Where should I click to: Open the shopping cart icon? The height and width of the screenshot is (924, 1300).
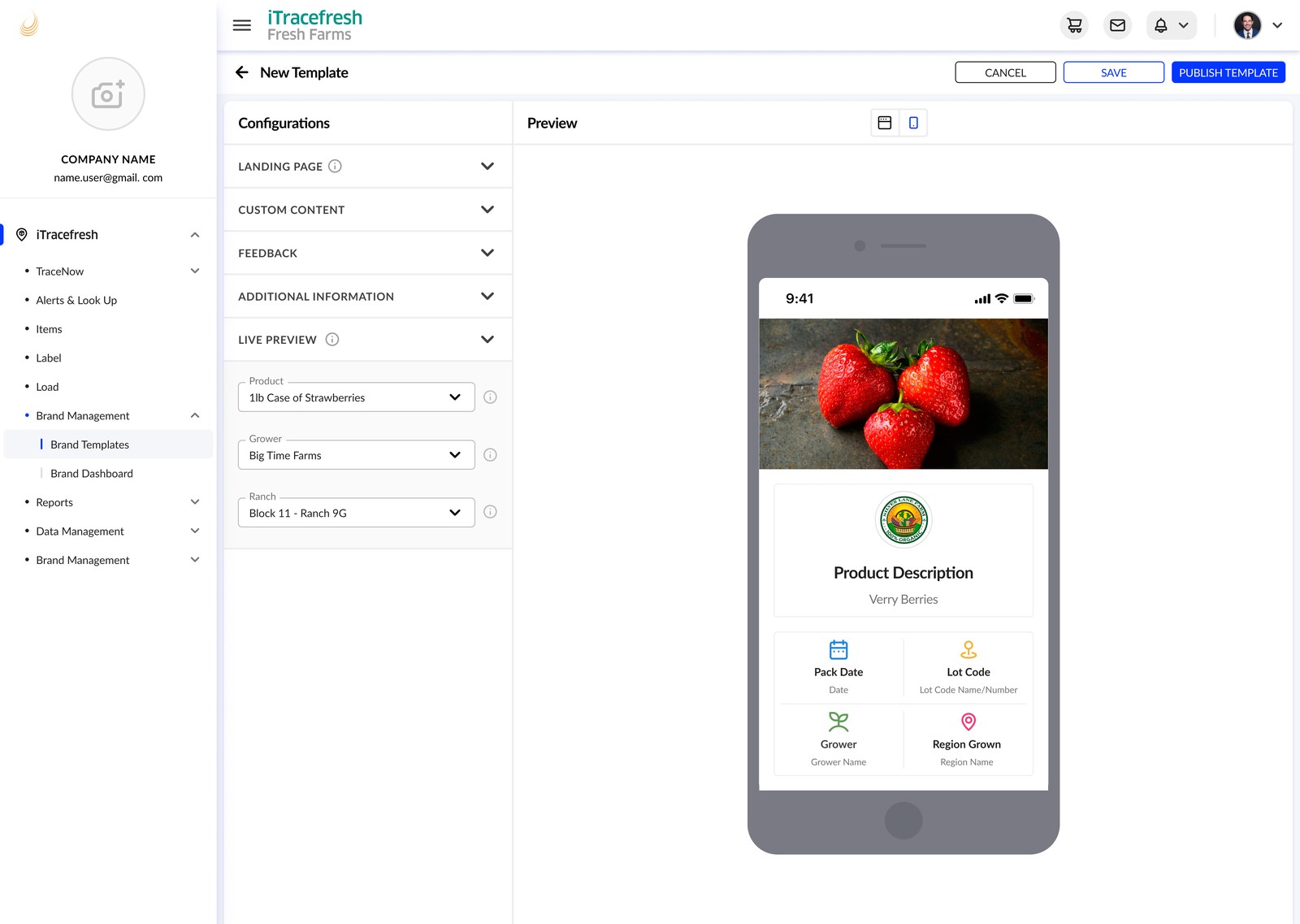(1075, 25)
